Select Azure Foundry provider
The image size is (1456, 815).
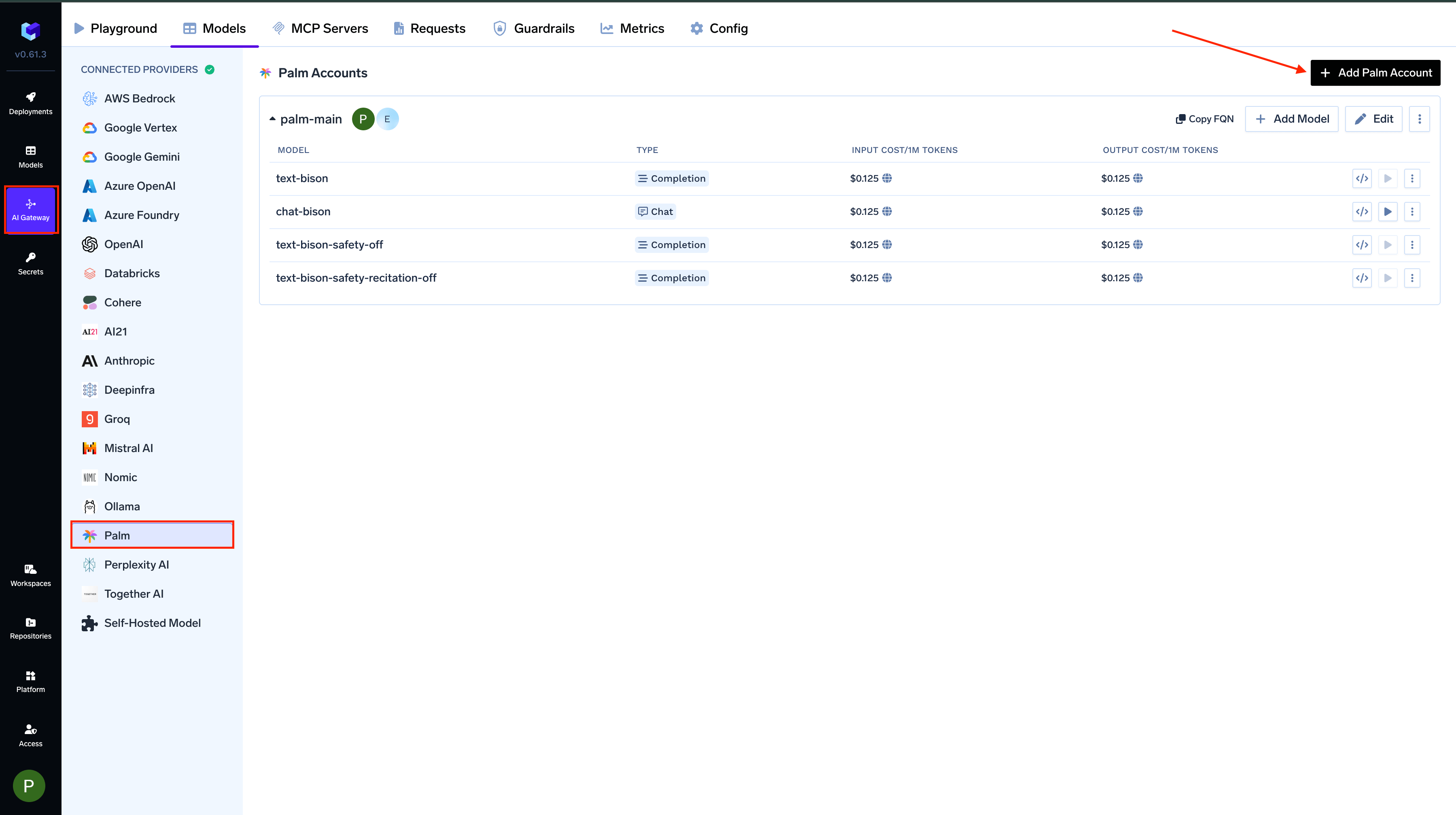153,215
